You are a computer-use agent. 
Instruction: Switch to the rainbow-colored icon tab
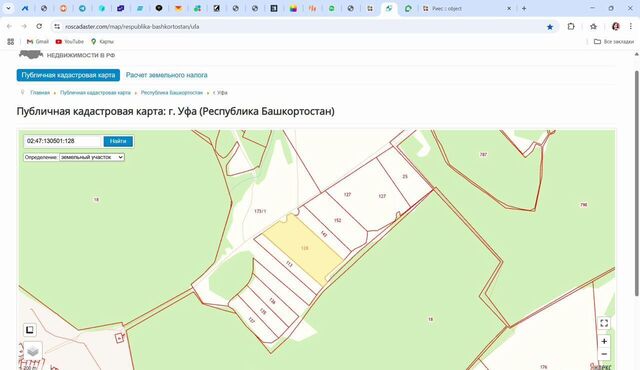pos(293,8)
